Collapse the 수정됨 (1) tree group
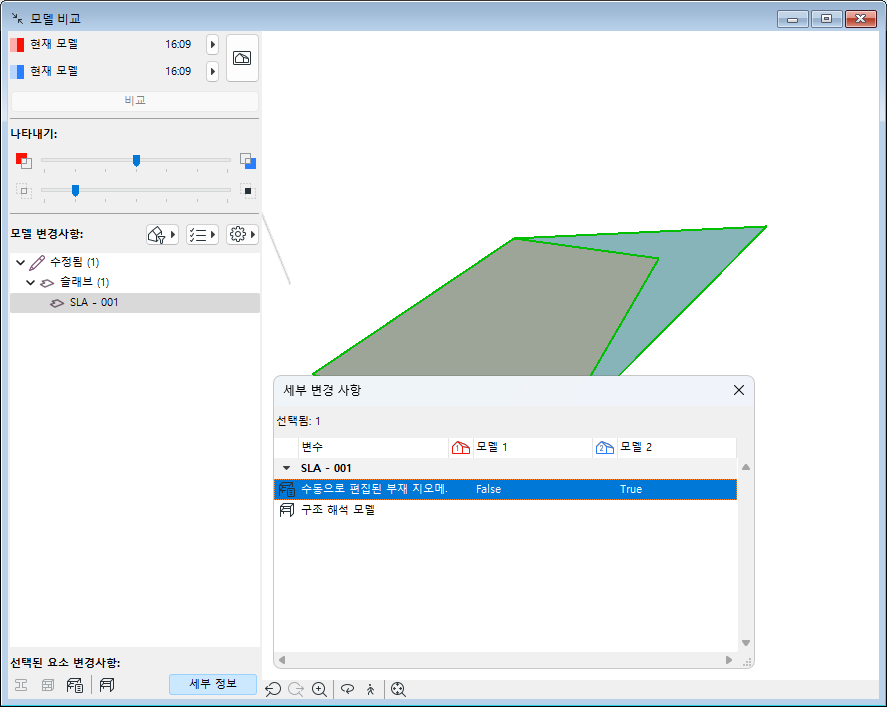 pos(20,262)
